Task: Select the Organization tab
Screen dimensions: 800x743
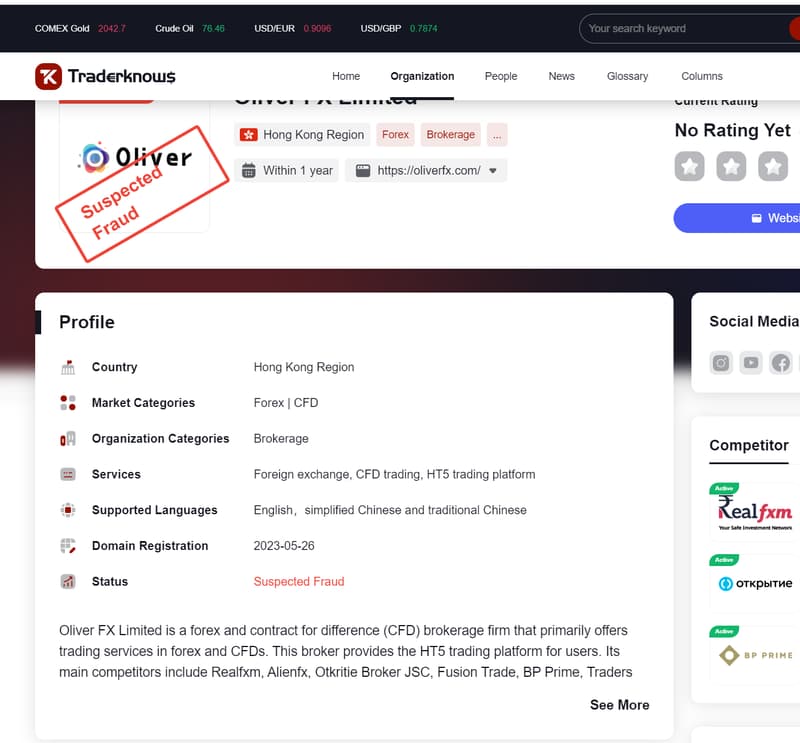Action: (x=422, y=76)
